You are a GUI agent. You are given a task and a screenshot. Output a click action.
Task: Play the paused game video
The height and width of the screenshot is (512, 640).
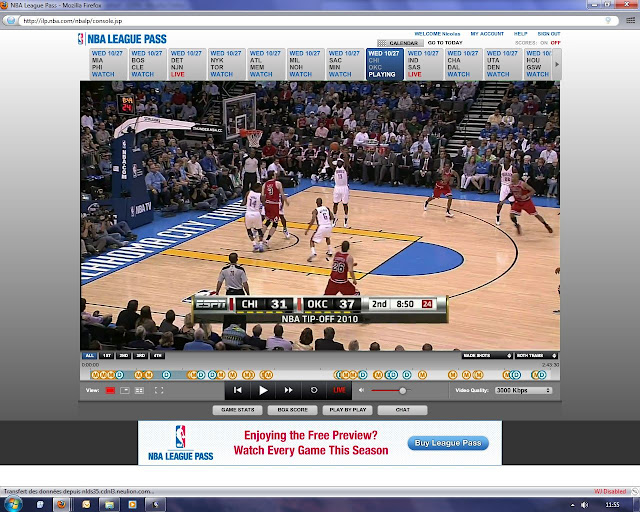[263, 390]
